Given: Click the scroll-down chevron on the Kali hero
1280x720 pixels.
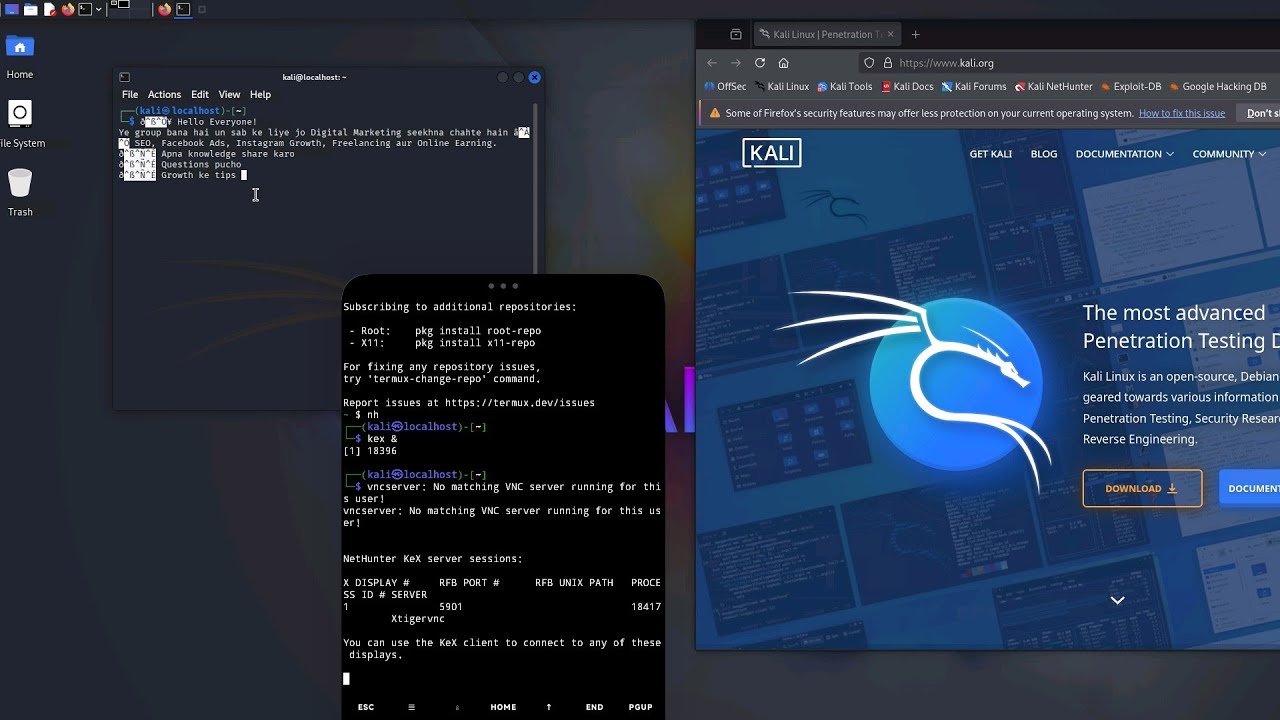Looking at the screenshot, I should coord(1118,600).
